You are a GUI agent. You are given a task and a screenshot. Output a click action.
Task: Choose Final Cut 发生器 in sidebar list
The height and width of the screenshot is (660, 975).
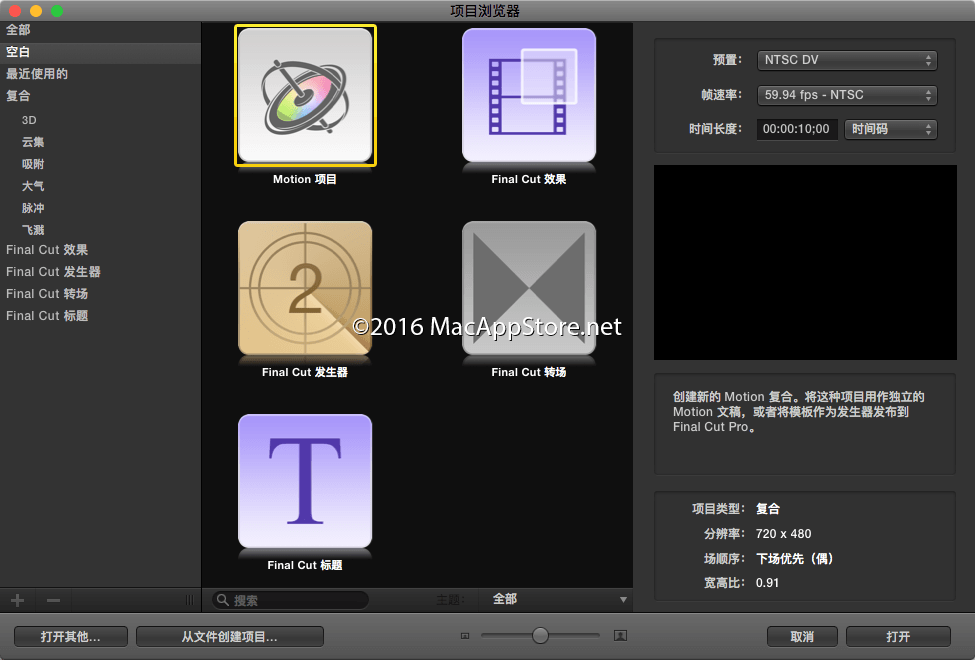click(x=53, y=272)
